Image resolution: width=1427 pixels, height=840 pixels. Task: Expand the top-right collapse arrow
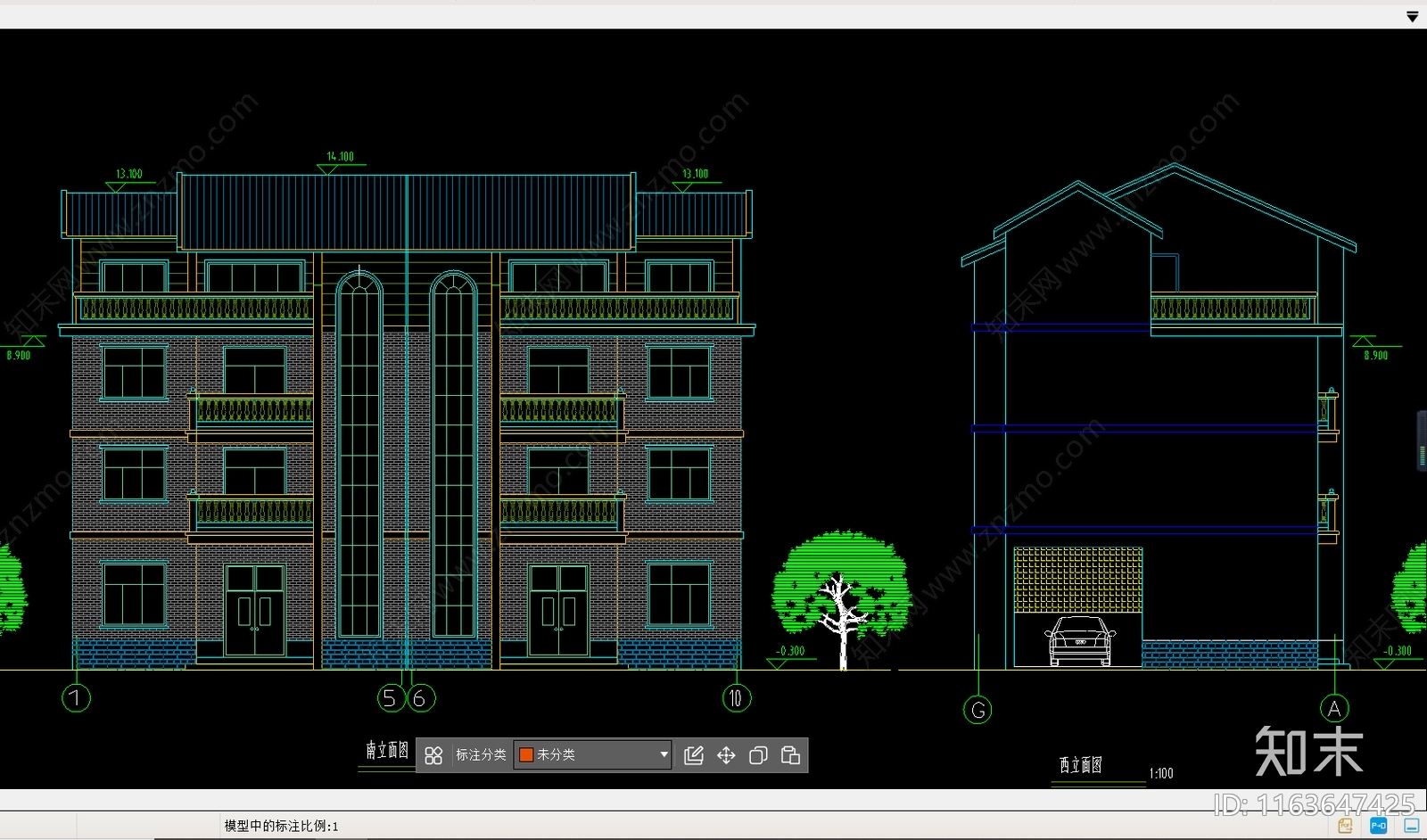pyautogui.click(x=1412, y=16)
